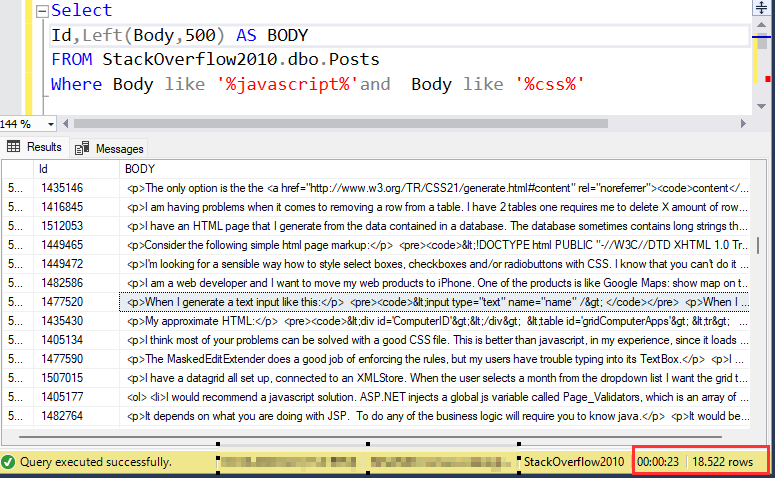Select cell with Id 1449465

coord(77,245)
